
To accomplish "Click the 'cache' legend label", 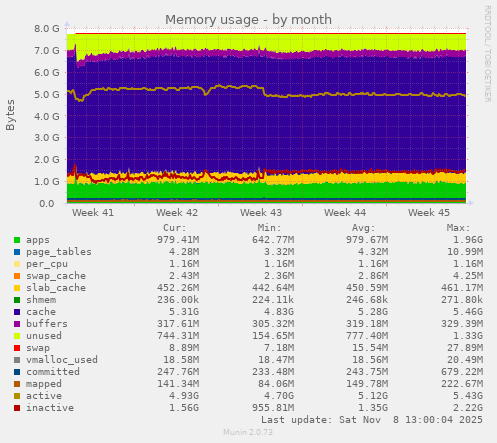I will 41,312.
